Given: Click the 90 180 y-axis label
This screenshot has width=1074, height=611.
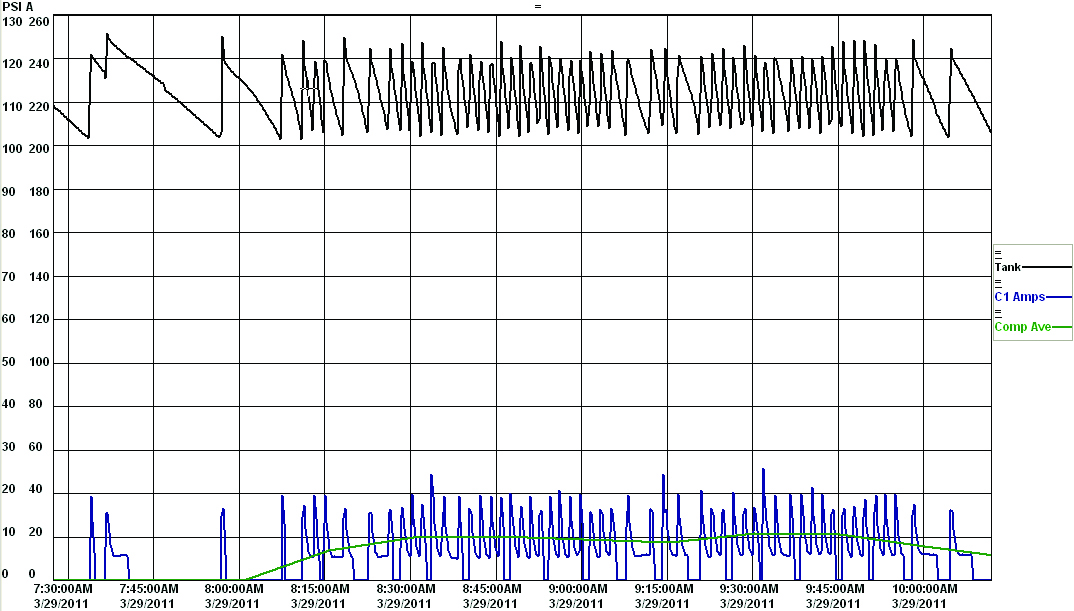Looking at the screenshot, I should click(26, 192).
